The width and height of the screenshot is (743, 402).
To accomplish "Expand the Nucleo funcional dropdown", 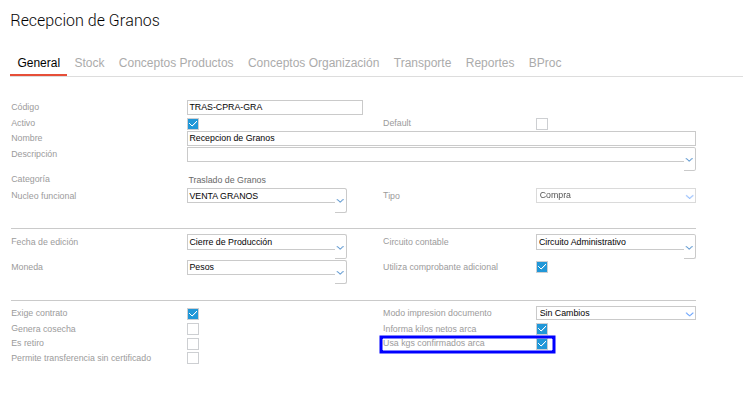I will coord(340,201).
